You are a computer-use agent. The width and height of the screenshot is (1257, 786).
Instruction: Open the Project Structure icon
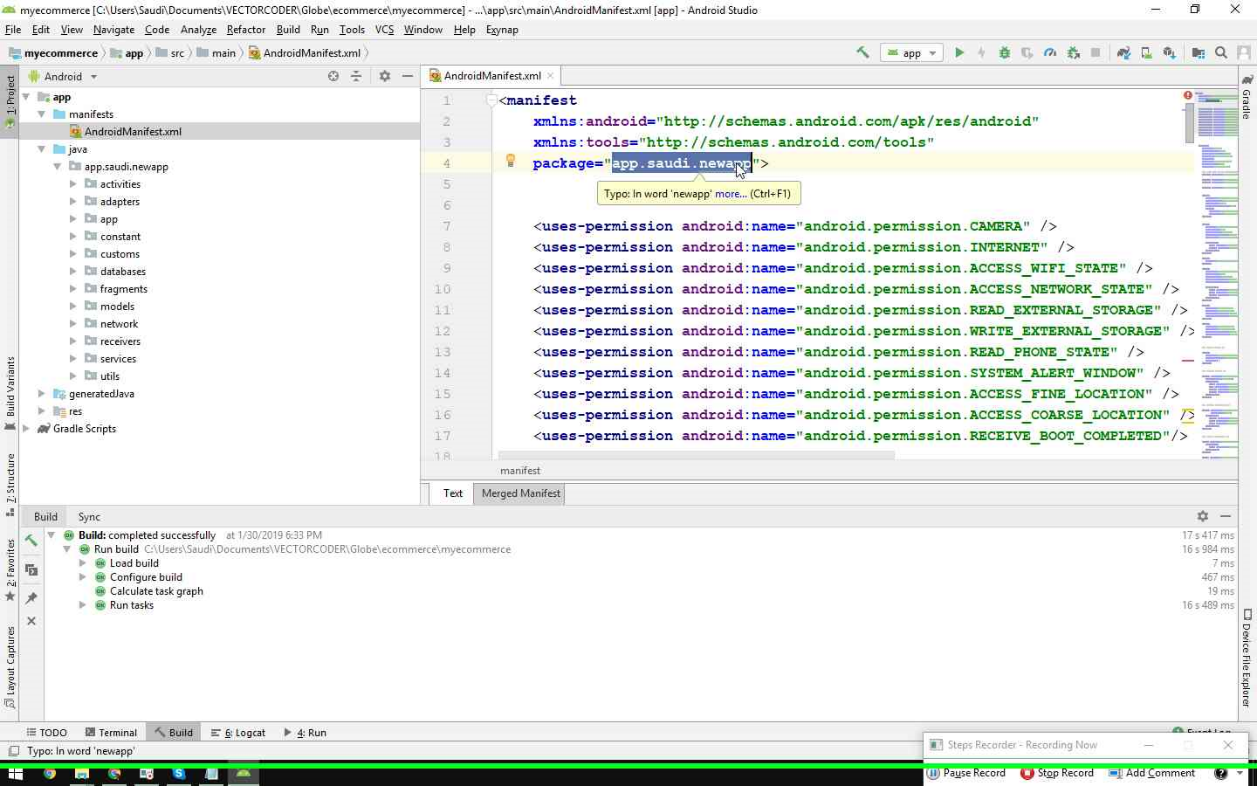1198,53
